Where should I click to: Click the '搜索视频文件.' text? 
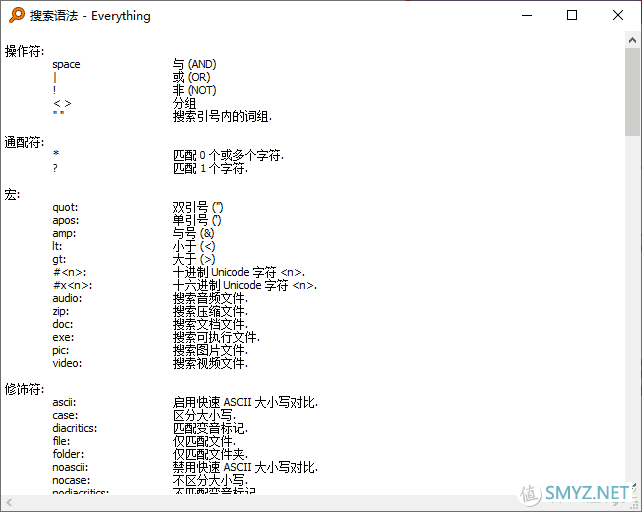point(210,363)
